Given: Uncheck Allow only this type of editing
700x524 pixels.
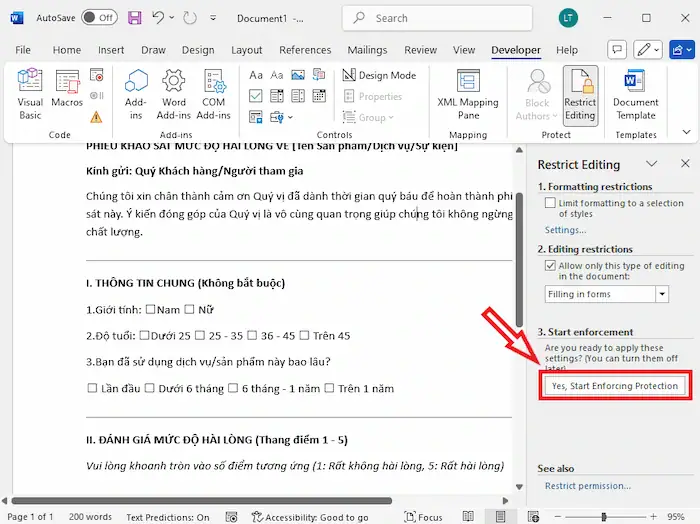Looking at the screenshot, I should coord(550,266).
